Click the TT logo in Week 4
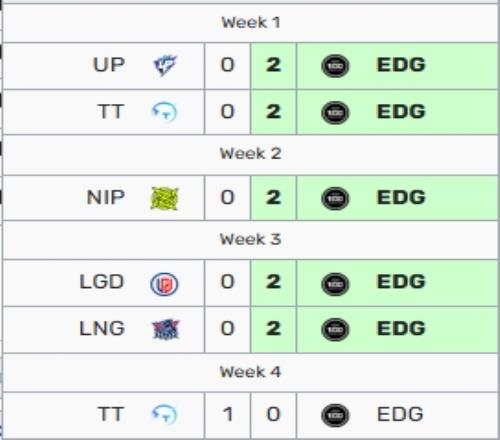The image size is (500, 440). coord(164,414)
